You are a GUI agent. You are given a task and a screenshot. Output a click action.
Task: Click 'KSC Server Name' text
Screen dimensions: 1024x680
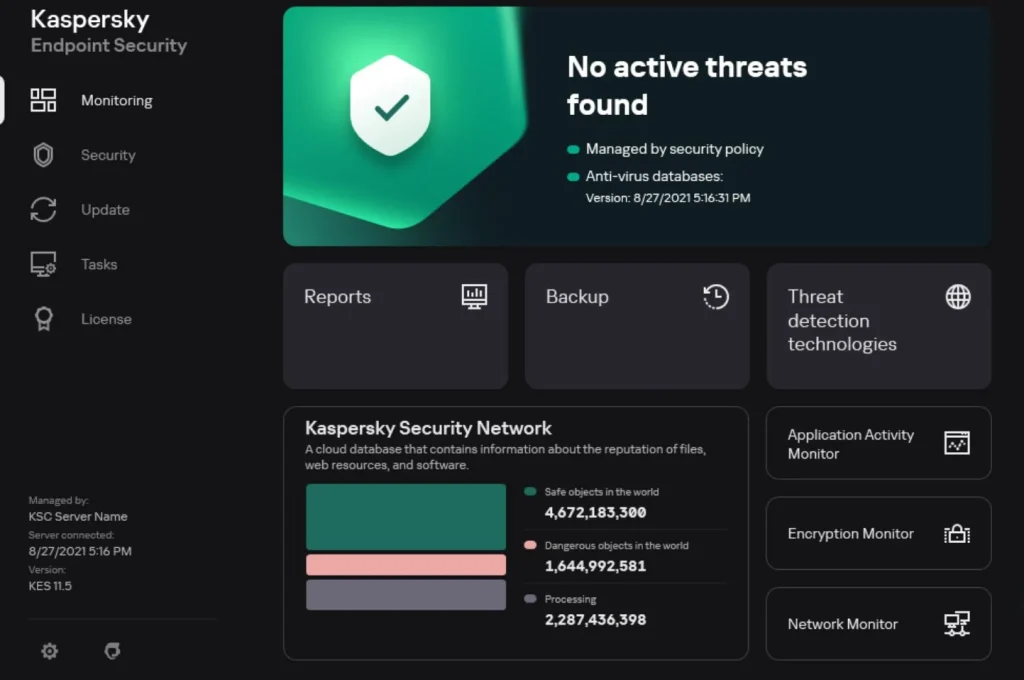pos(78,517)
